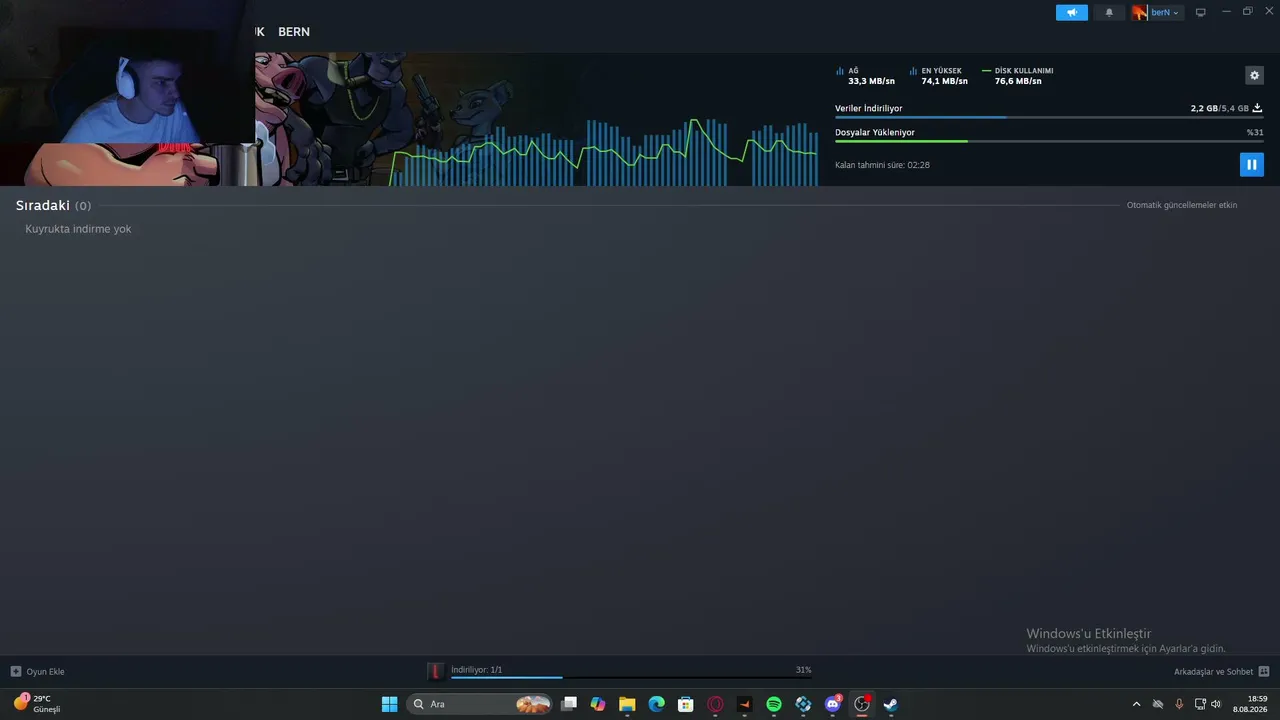This screenshot has height=720, width=1280.
Task: Click the friends chat grid icon
Action: [x=1264, y=671]
